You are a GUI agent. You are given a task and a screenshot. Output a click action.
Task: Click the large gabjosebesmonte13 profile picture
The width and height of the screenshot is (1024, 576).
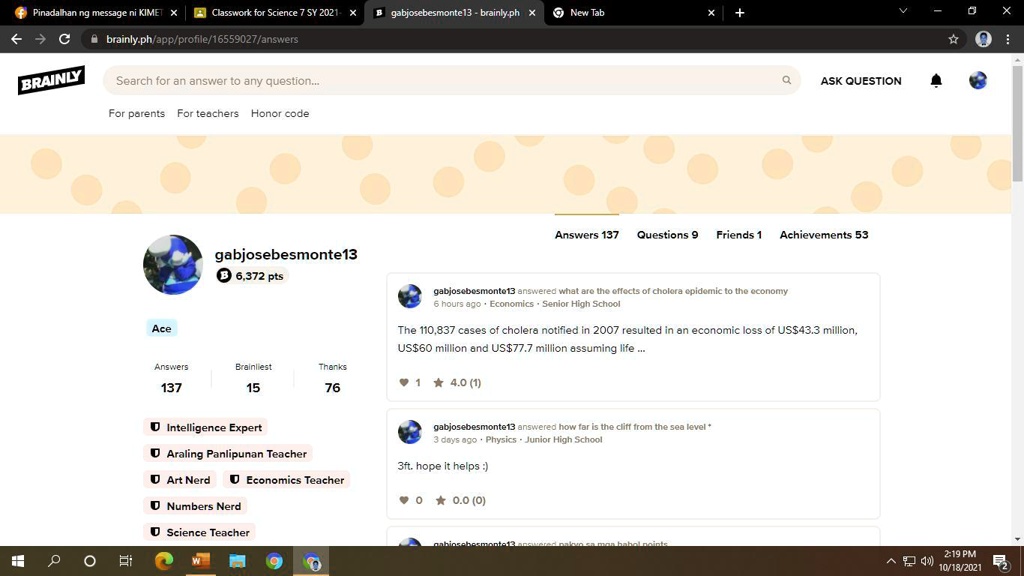click(x=173, y=264)
